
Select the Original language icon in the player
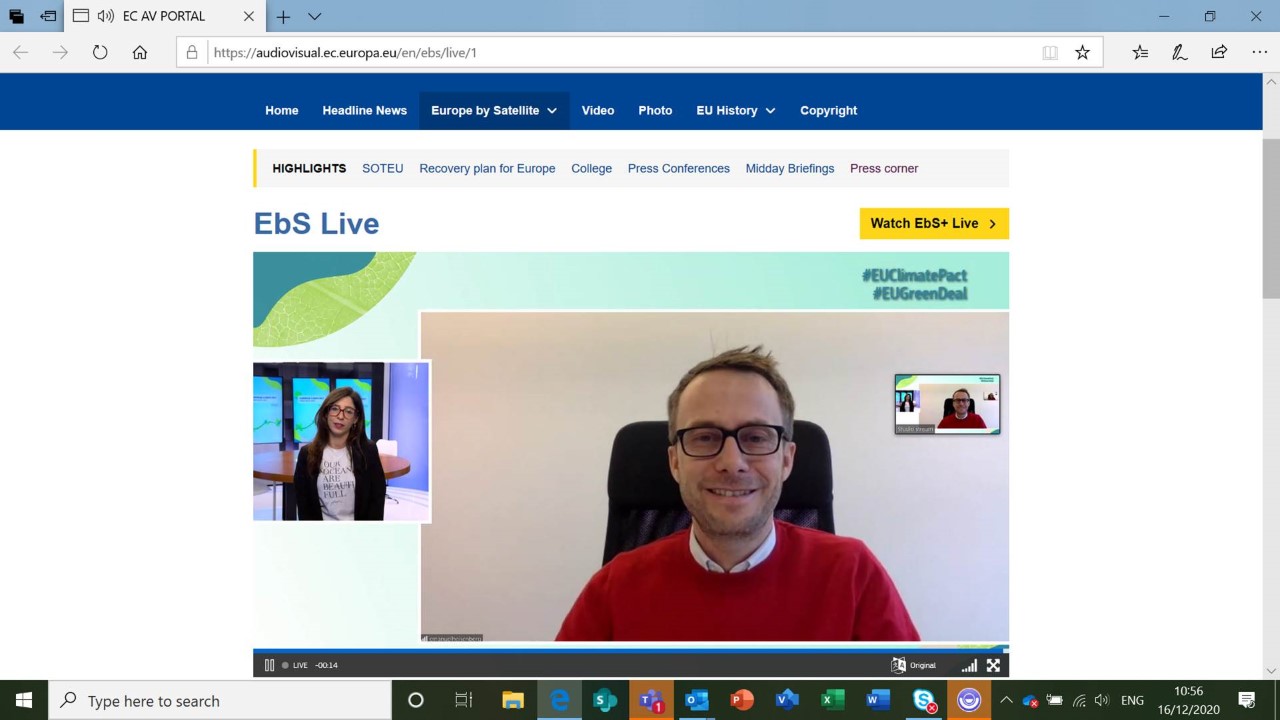(899, 665)
